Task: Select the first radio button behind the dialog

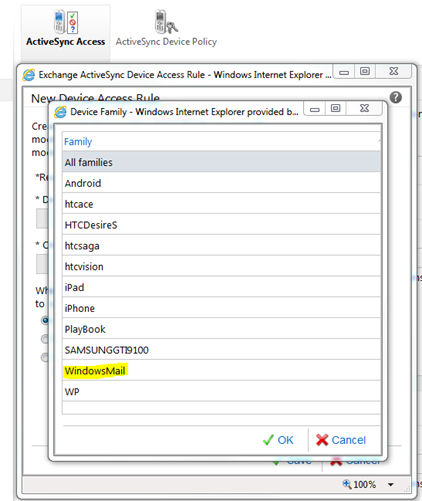Action: [x=45, y=320]
